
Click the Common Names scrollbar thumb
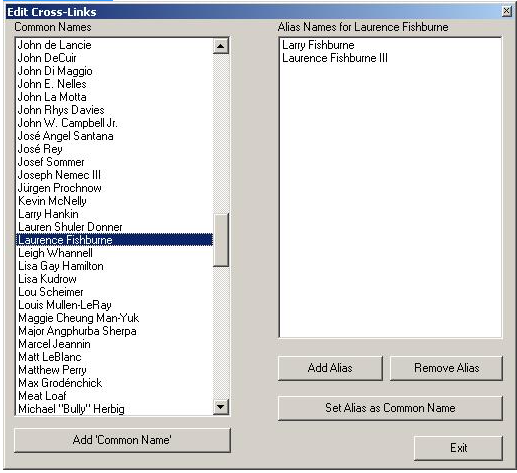click(221, 240)
